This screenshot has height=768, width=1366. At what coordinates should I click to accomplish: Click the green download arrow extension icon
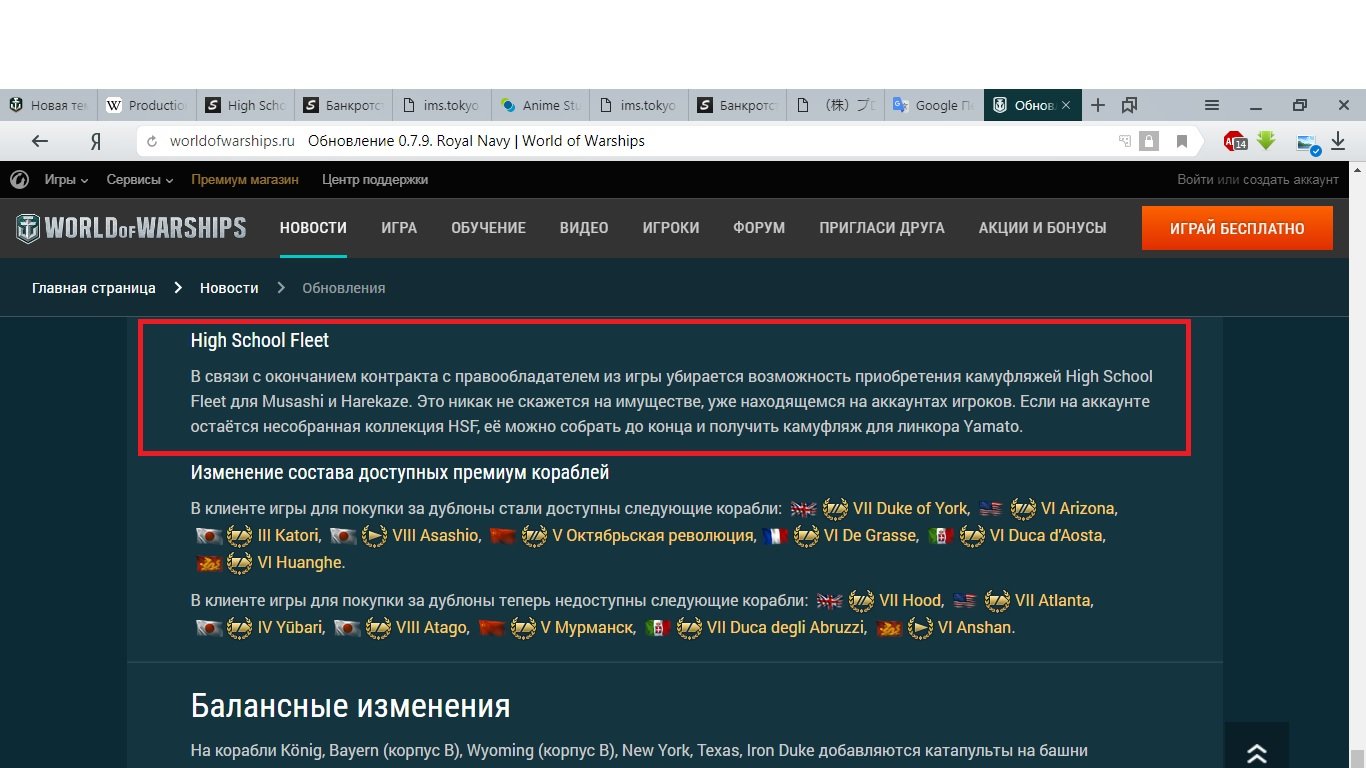click(1266, 141)
